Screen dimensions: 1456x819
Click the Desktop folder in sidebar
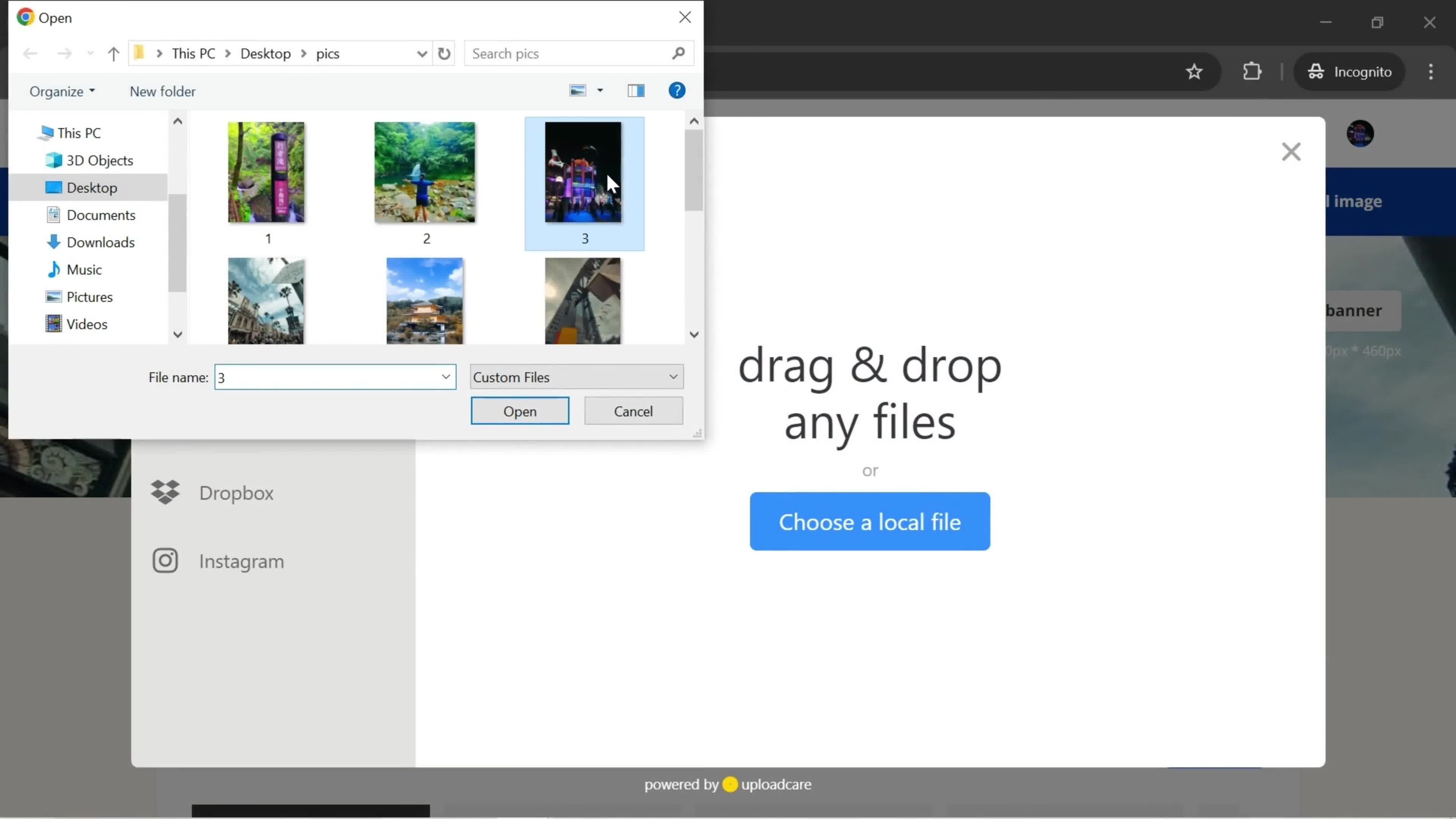click(x=91, y=187)
